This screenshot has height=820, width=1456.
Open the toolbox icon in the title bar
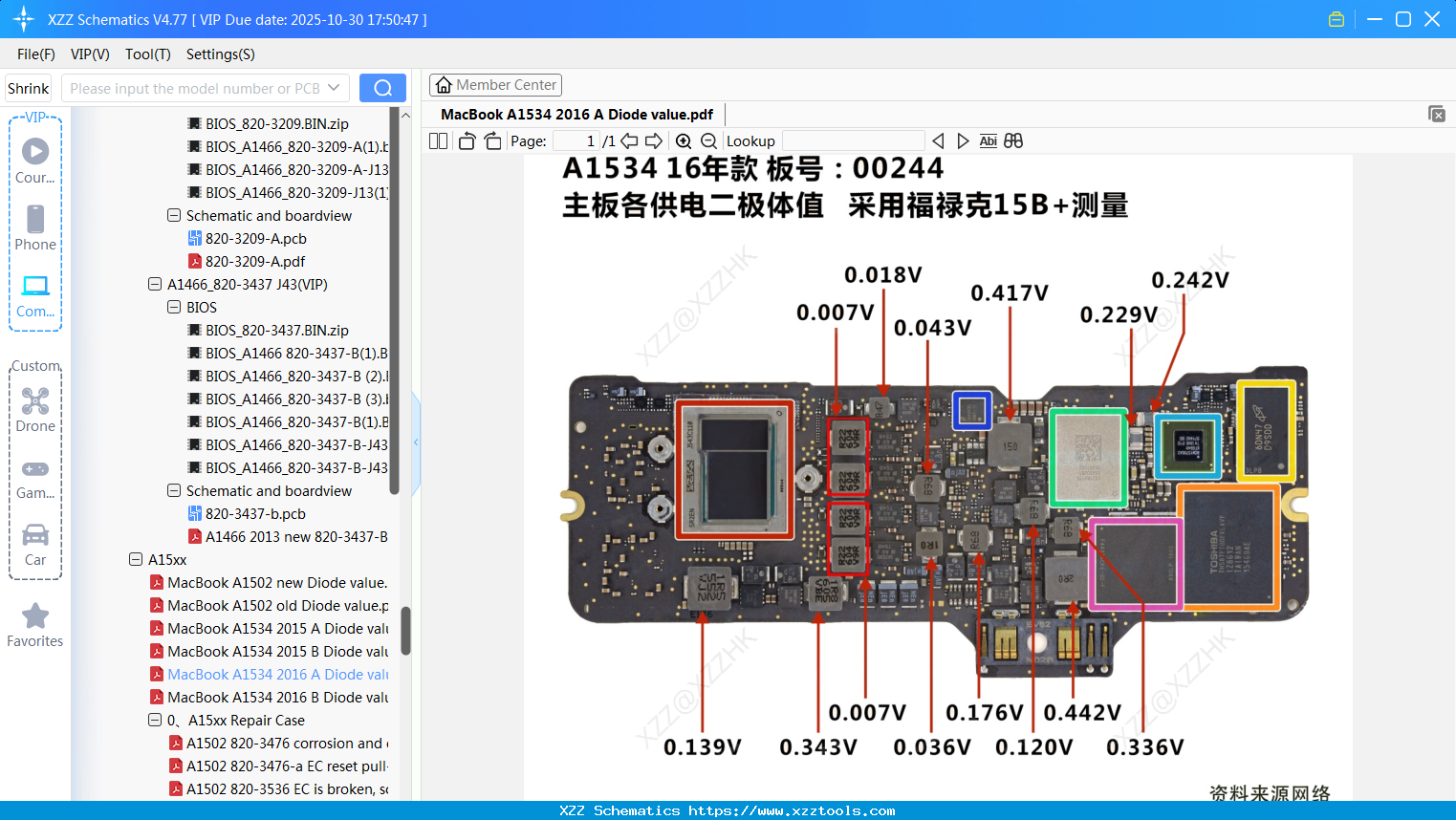click(1336, 19)
